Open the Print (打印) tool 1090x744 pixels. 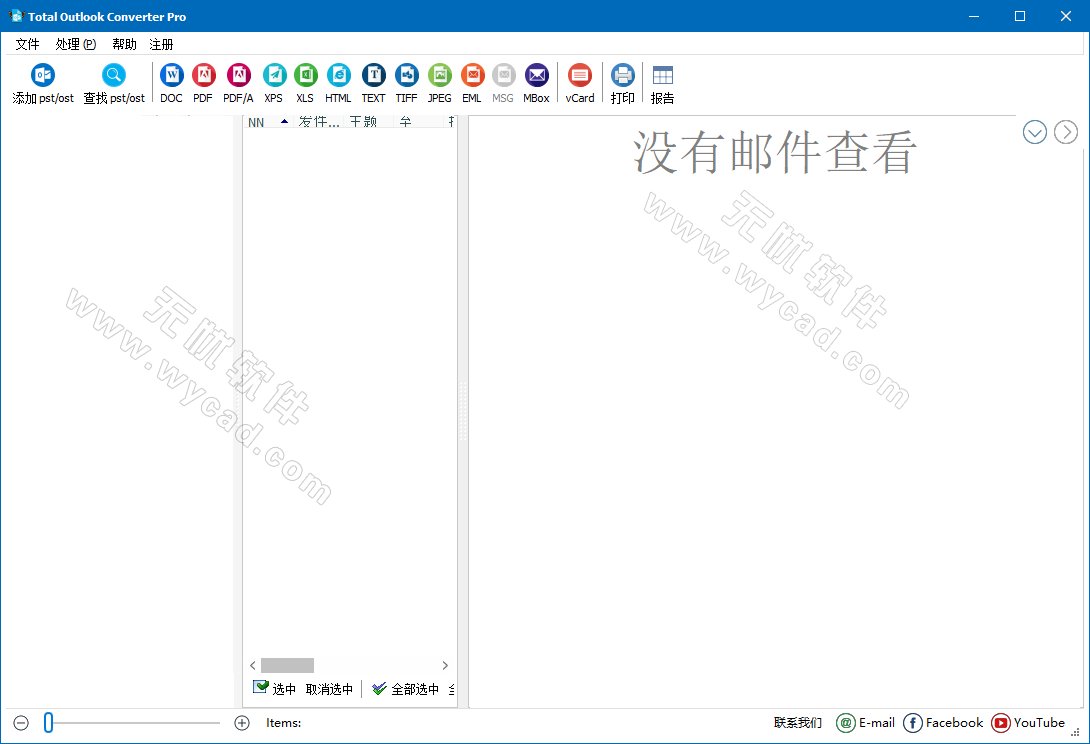tap(623, 76)
